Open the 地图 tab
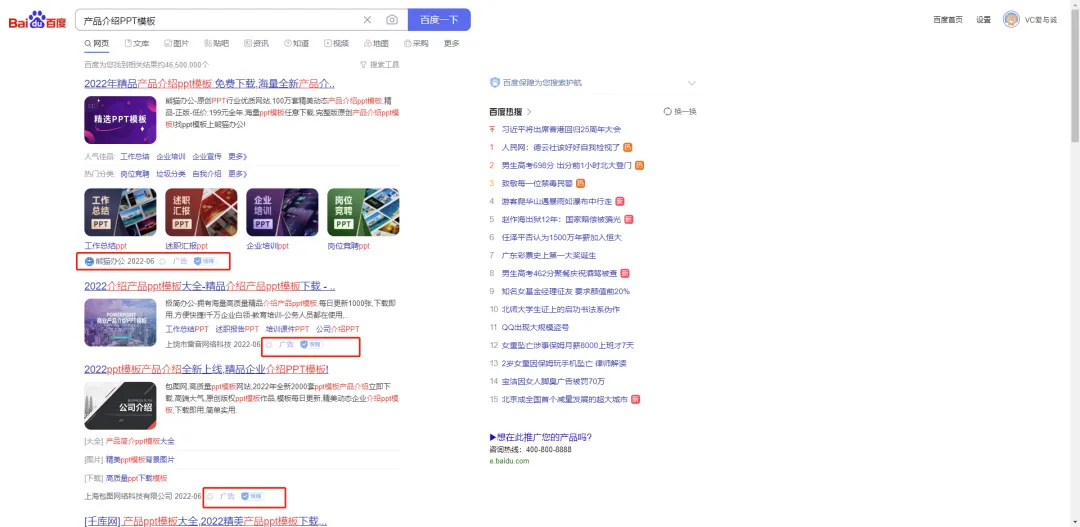 click(376, 43)
